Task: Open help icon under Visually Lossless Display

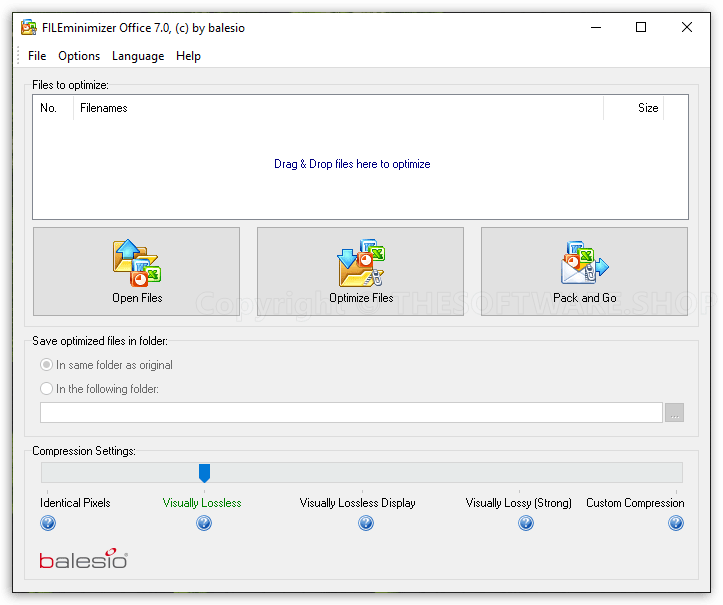Action: (366, 523)
